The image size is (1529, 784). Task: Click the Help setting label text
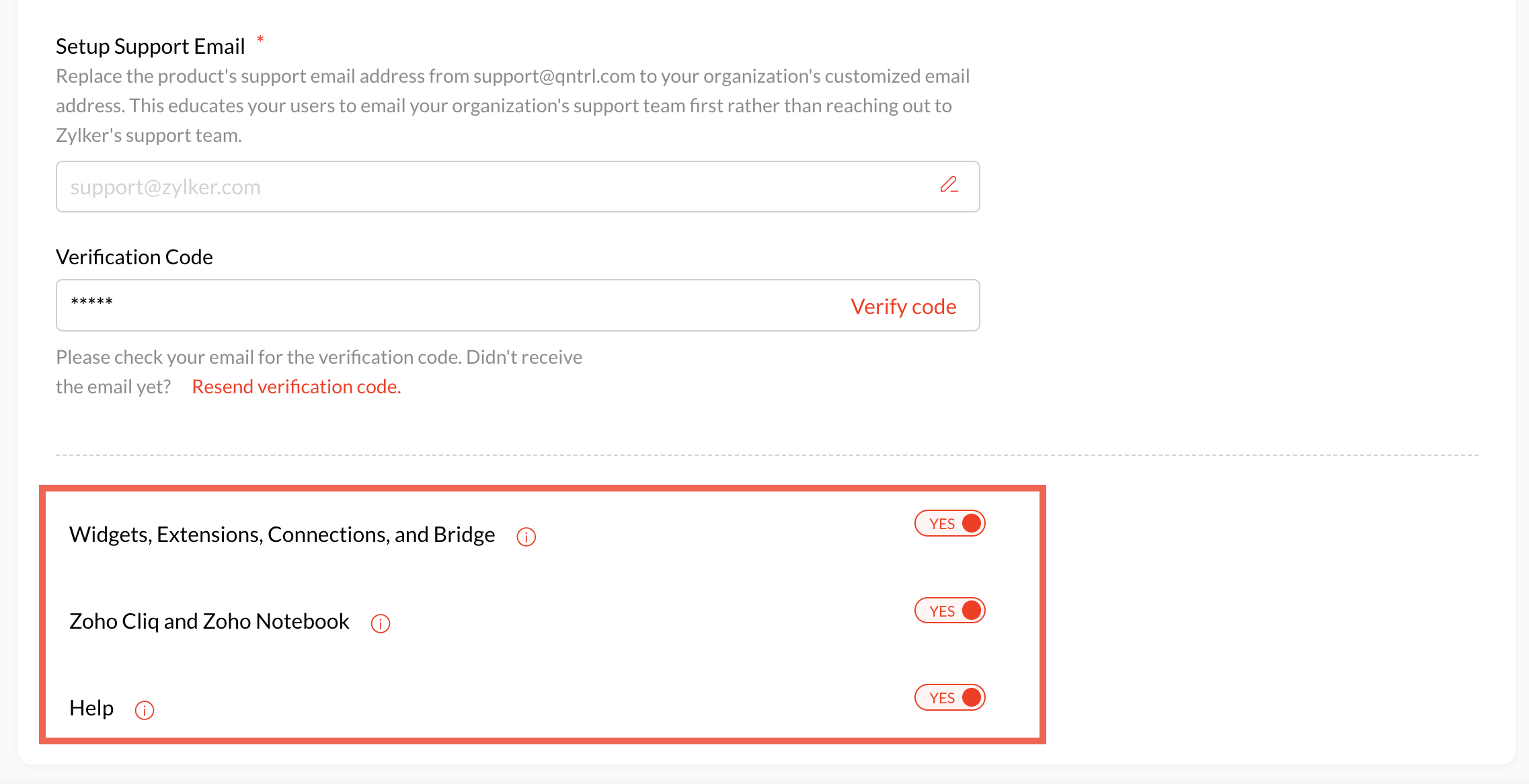(91, 708)
